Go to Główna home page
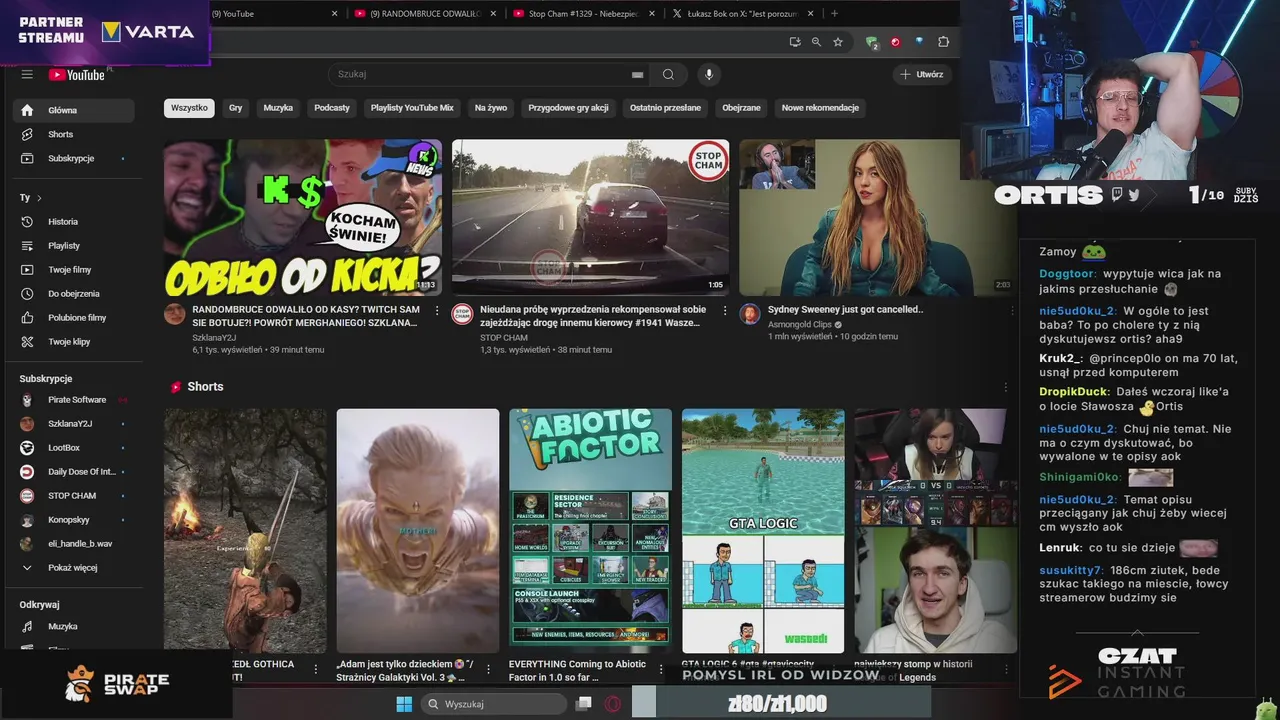The width and height of the screenshot is (1280, 720). [x=74, y=110]
